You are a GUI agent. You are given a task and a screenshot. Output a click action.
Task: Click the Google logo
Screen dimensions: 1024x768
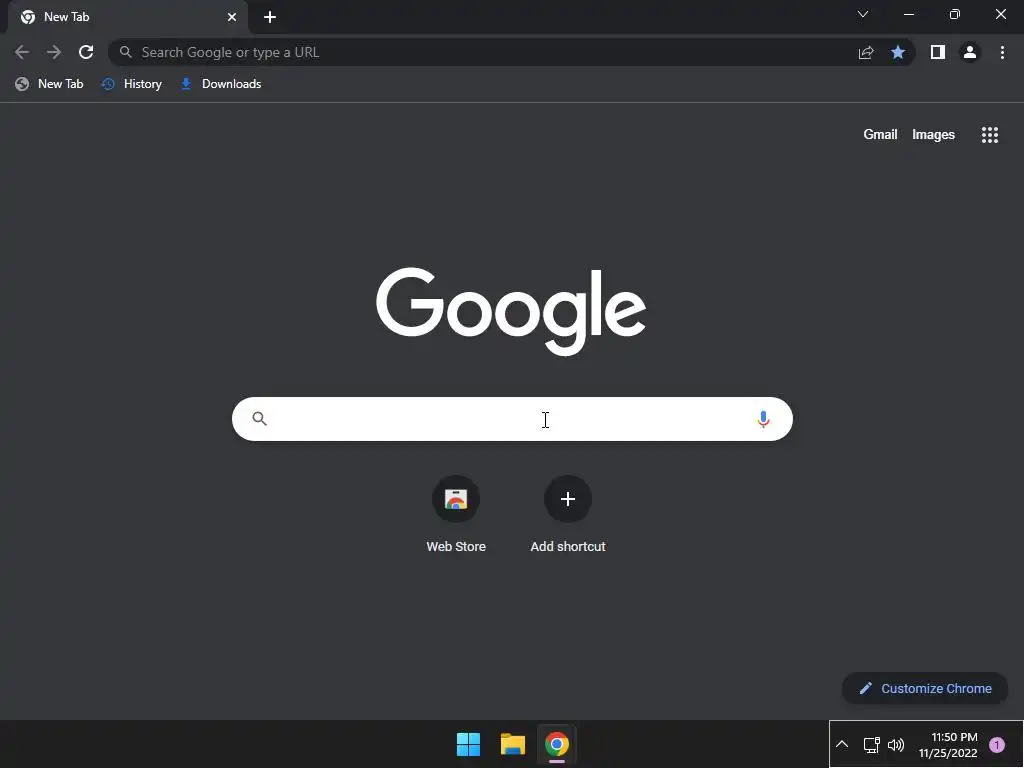511,312
